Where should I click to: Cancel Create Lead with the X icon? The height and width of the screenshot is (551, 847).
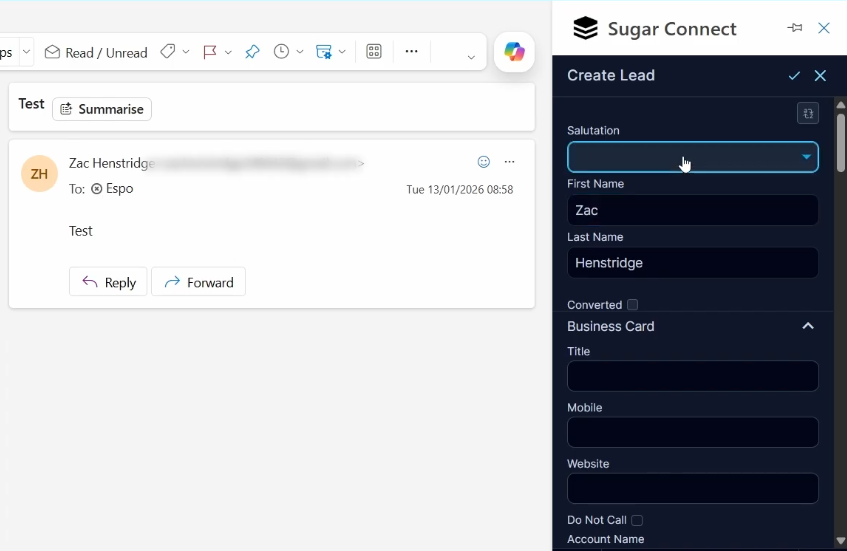tap(821, 76)
